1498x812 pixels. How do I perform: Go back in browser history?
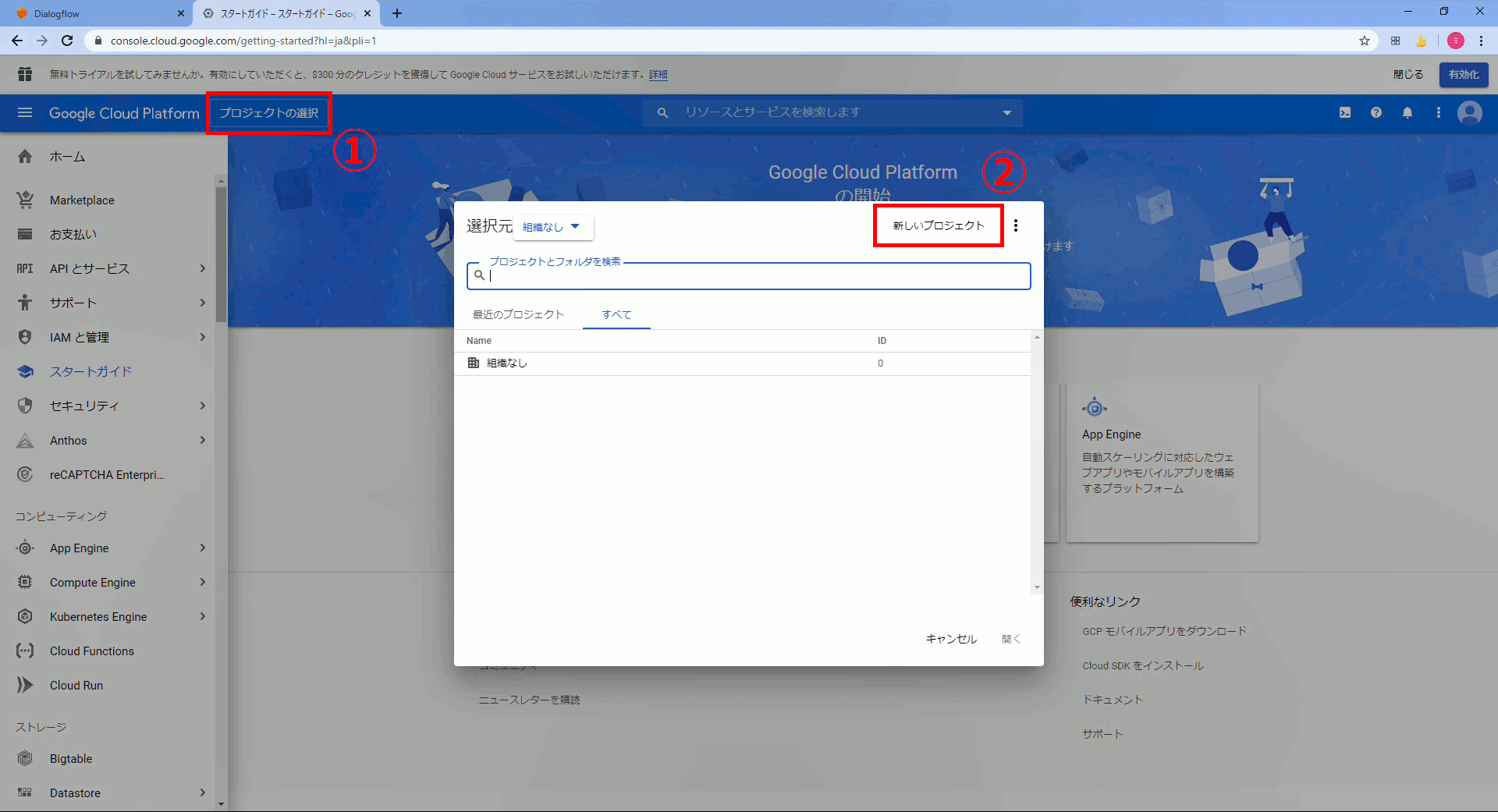(17, 41)
